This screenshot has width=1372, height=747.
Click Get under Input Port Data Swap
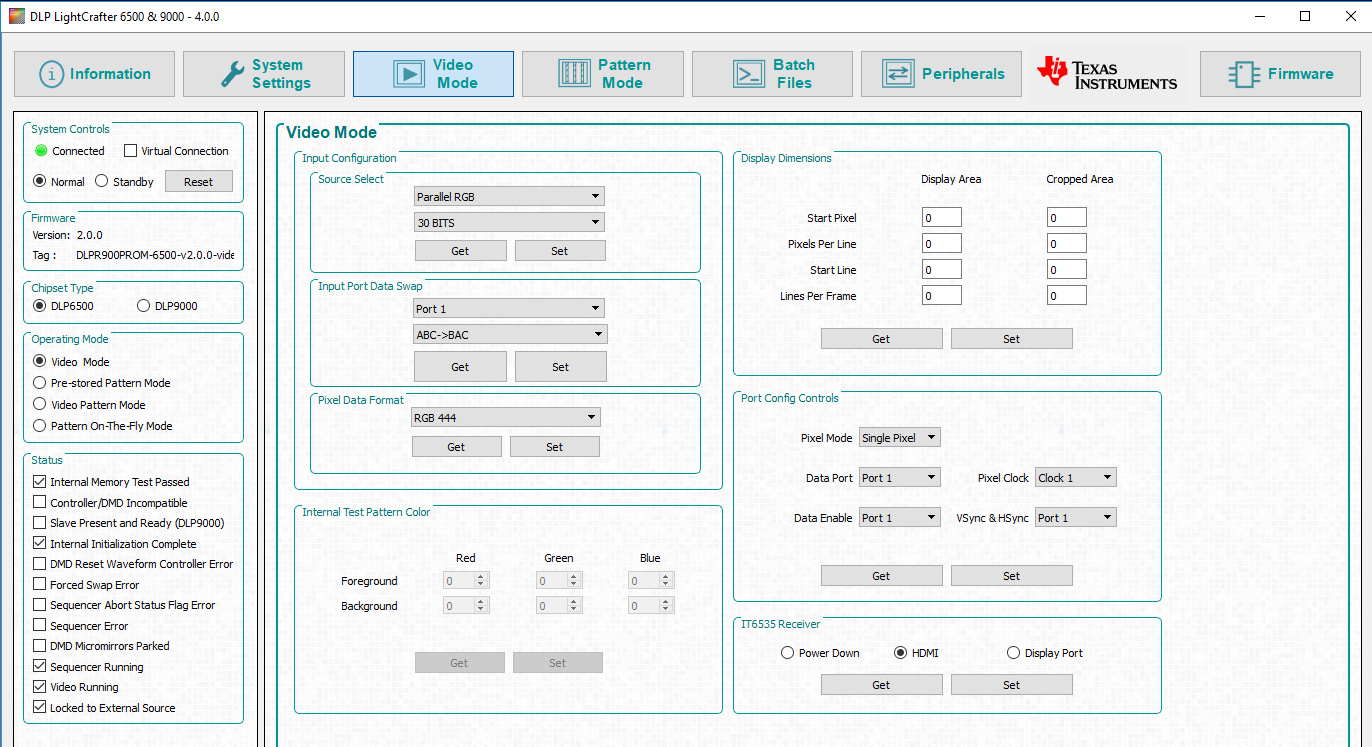(x=460, y=367)
